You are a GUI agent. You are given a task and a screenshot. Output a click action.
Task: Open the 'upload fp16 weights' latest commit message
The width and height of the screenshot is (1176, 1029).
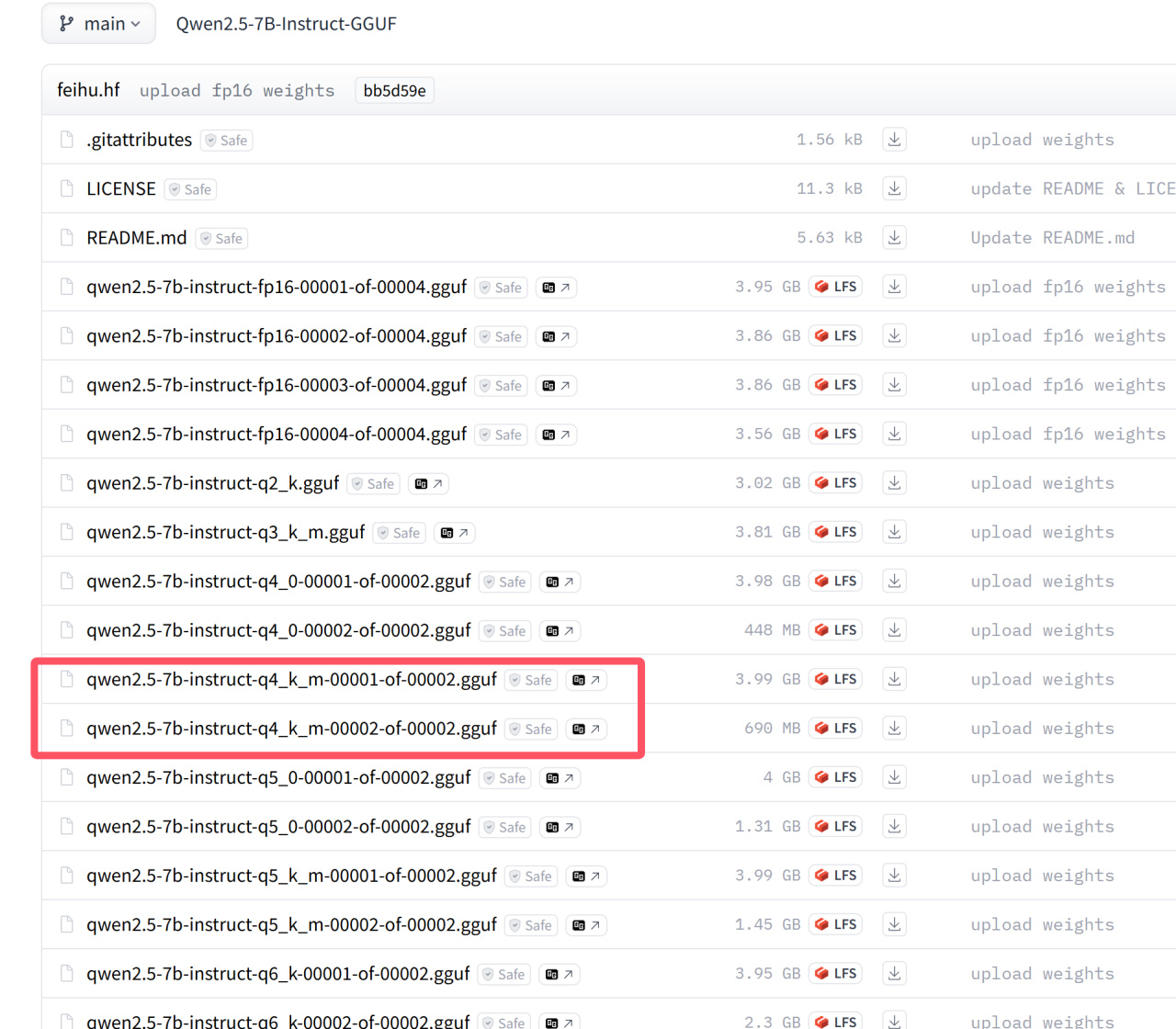tap(237, 90)
